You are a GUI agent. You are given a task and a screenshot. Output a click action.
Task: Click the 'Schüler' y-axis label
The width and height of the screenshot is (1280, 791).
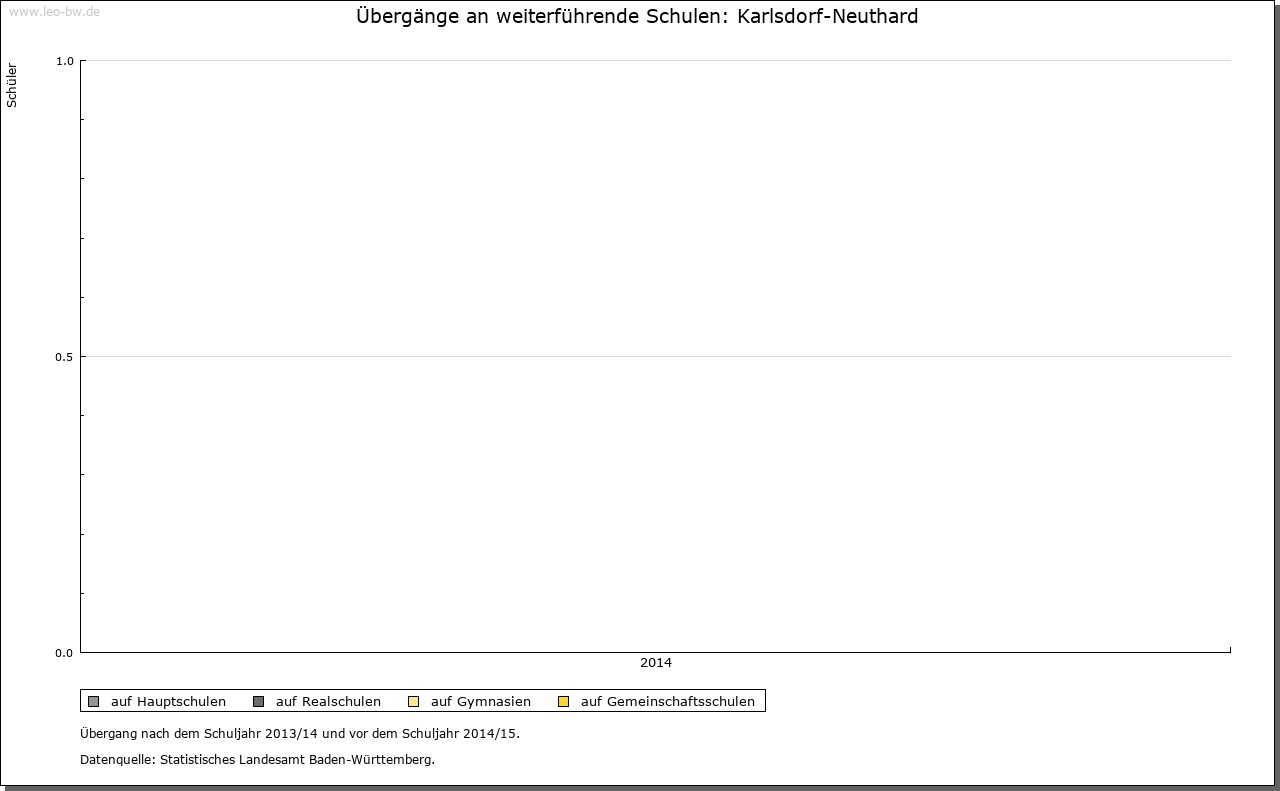12,85
